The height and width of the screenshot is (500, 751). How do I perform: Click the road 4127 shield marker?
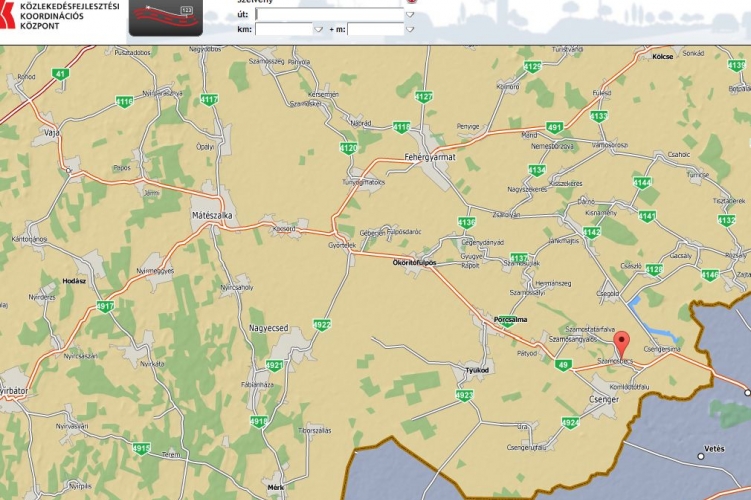424,97
